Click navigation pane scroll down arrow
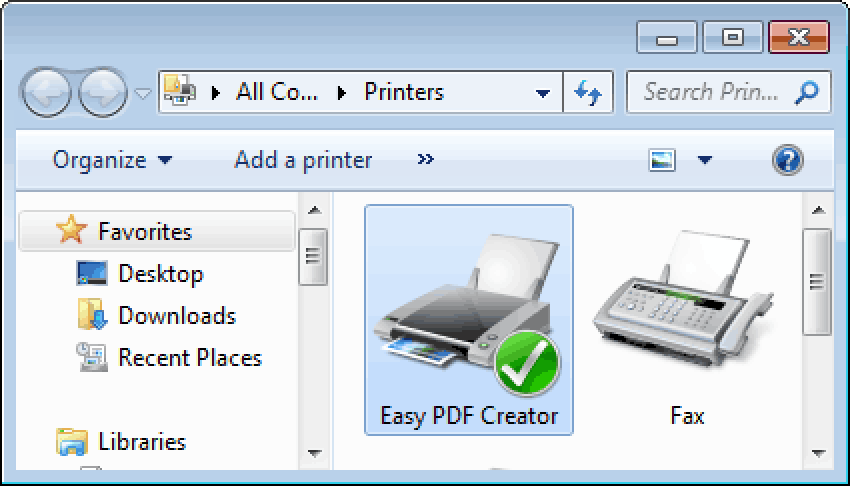This screenshot has height=486, width=850. point(314,453)
